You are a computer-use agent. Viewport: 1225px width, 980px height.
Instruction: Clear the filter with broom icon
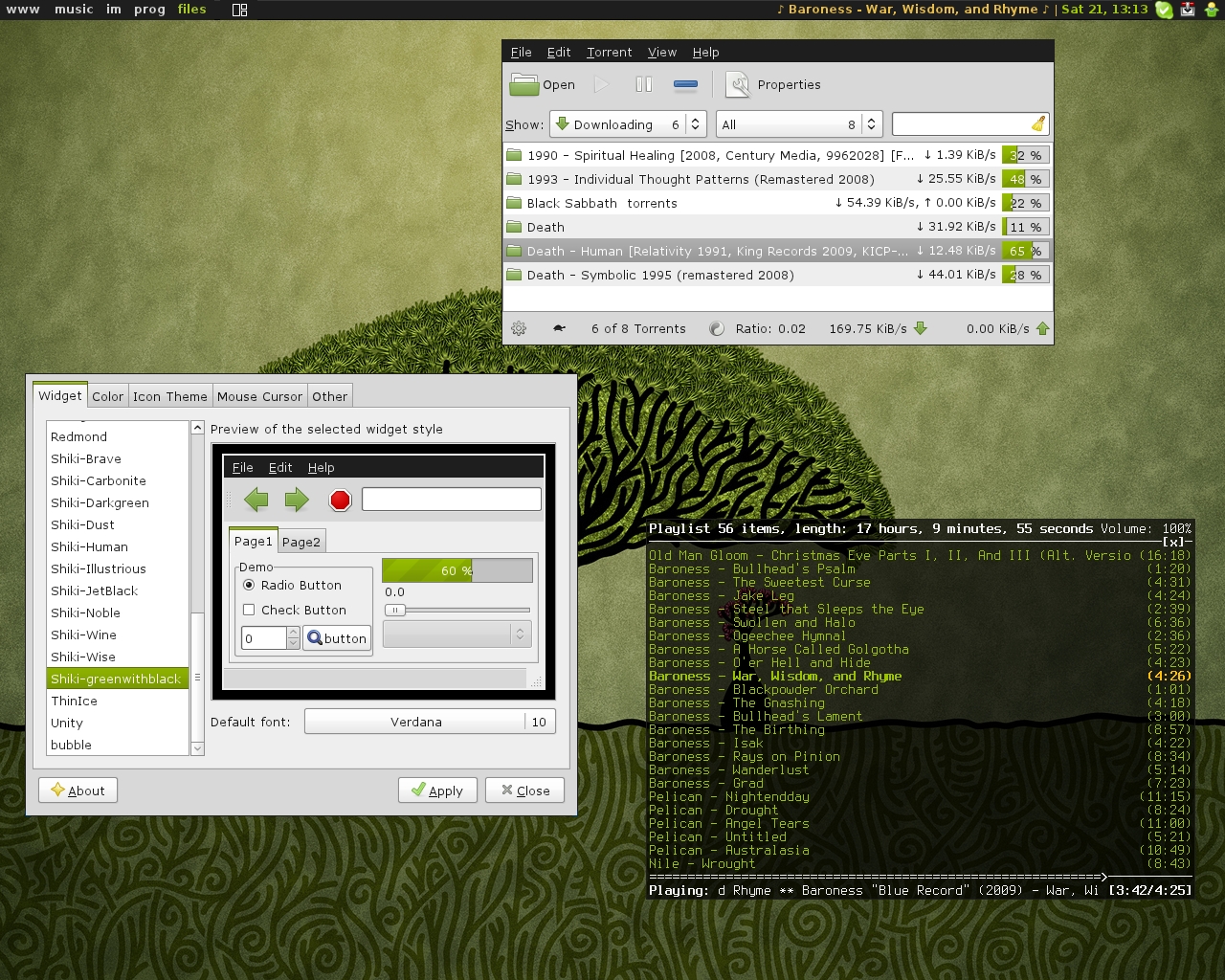point(1038,123)
